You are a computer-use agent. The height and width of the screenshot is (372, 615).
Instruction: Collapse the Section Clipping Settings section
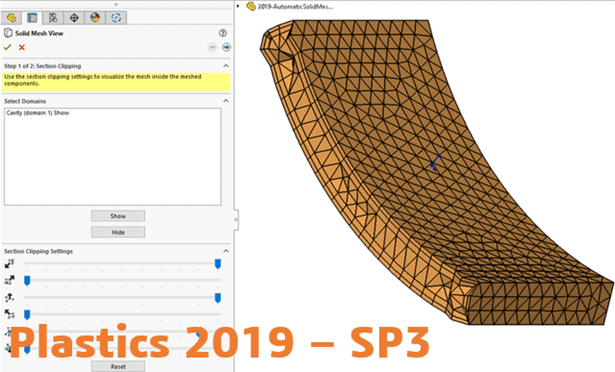(226, 251)
